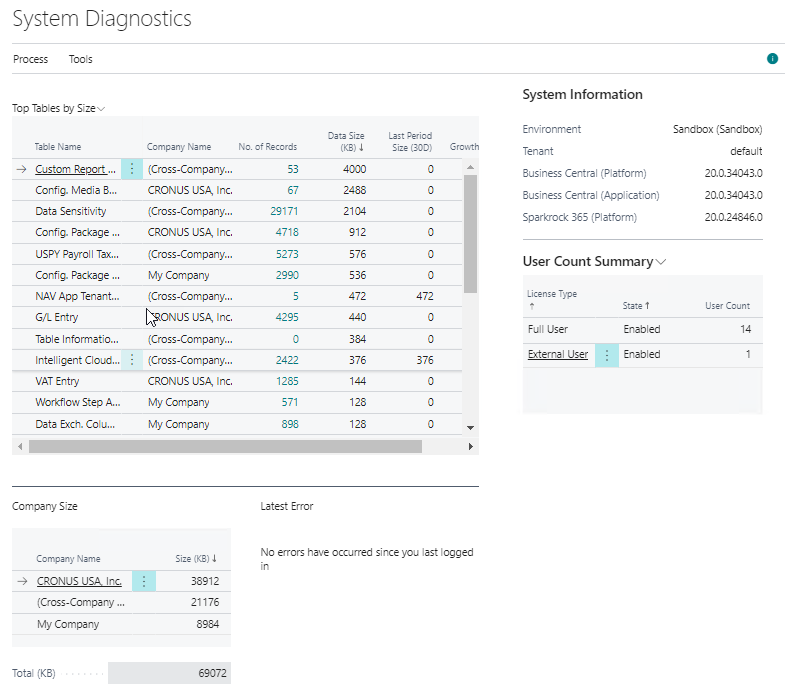Select the Table Informatio... table row
The width and height of the screenshot is (794, 693).
[237, 339]
